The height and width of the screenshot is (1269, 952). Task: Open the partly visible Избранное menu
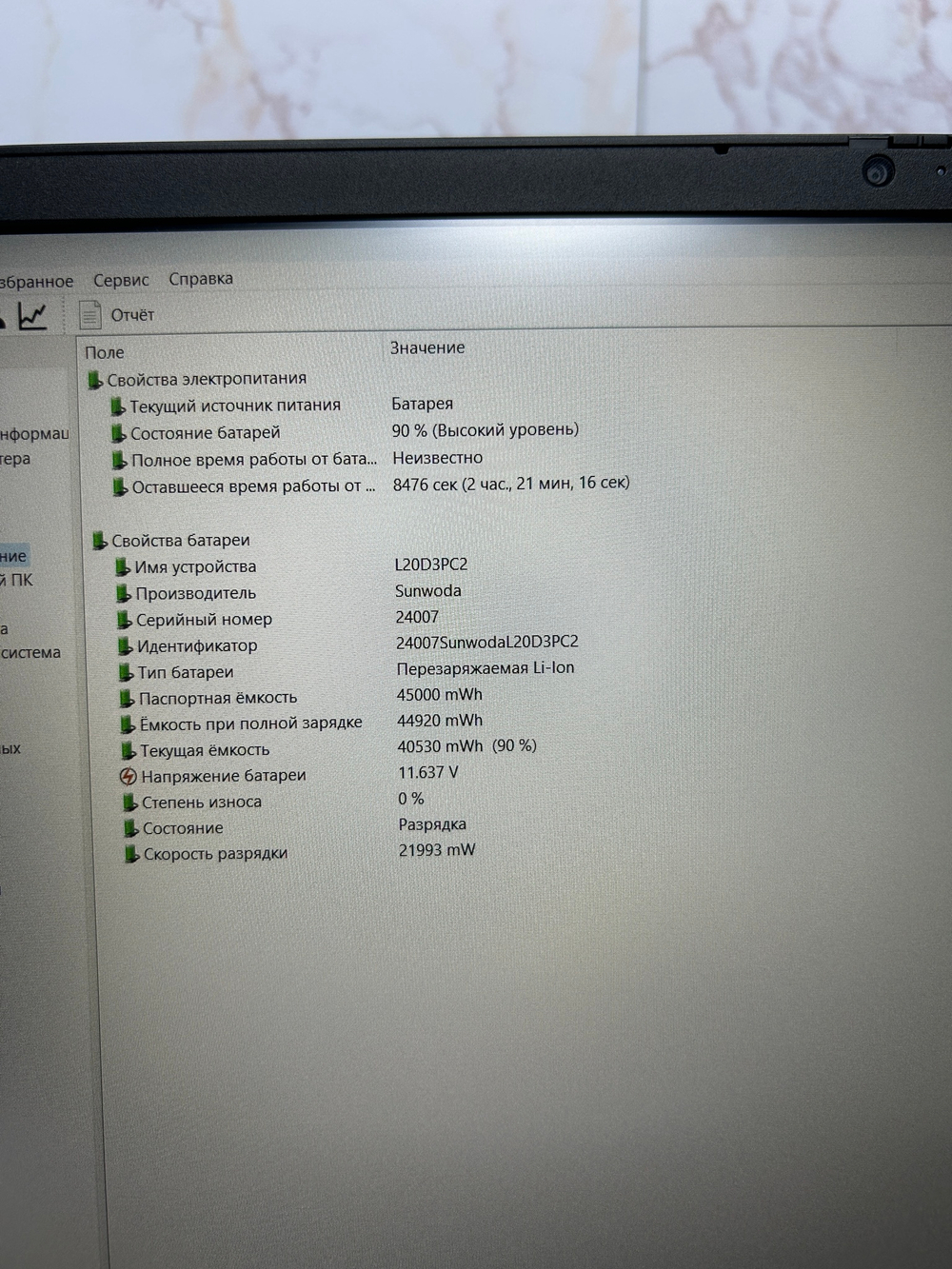pyautogui.click(x=36, y=282)
